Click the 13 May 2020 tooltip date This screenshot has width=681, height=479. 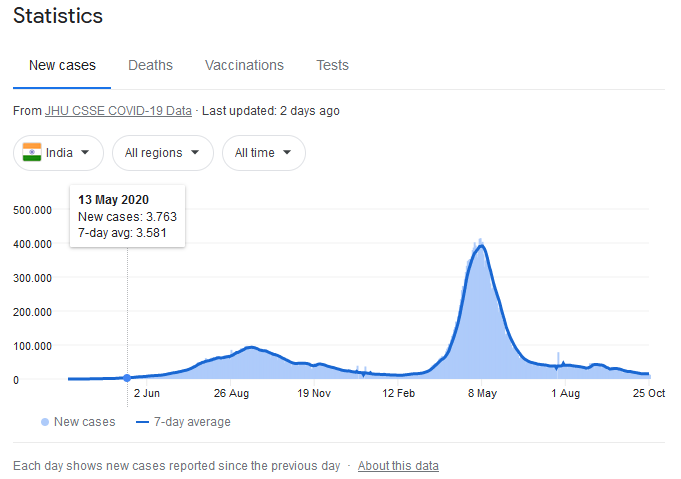click(x=113, y=200)
